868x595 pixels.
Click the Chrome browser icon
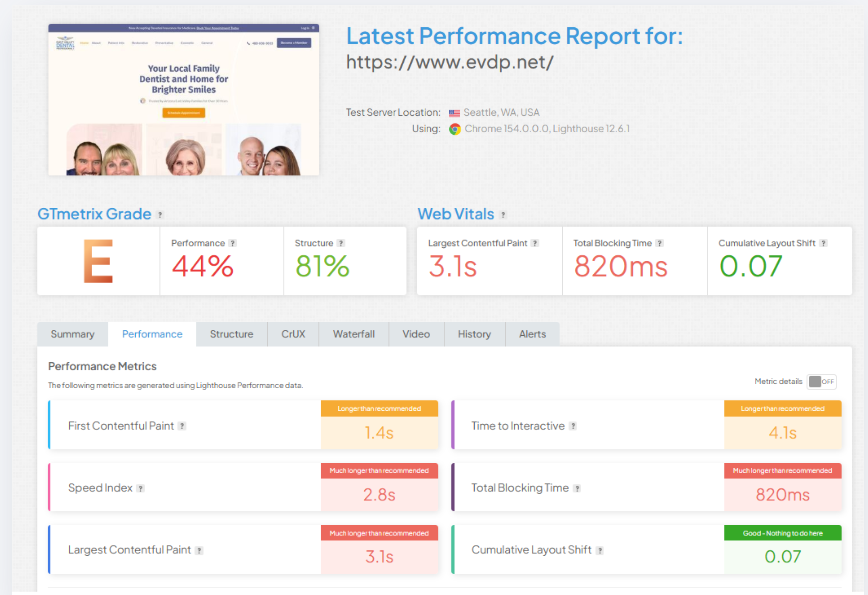(x=455, y=129)
